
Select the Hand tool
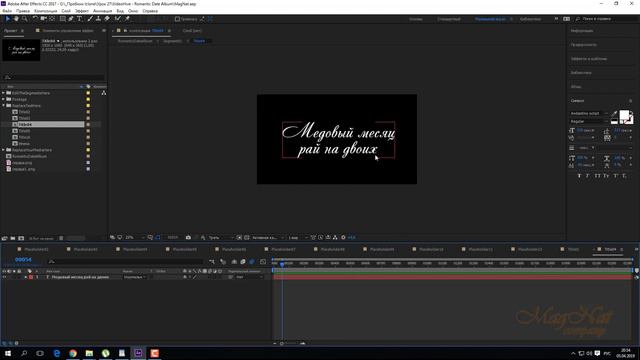[16, 19]
